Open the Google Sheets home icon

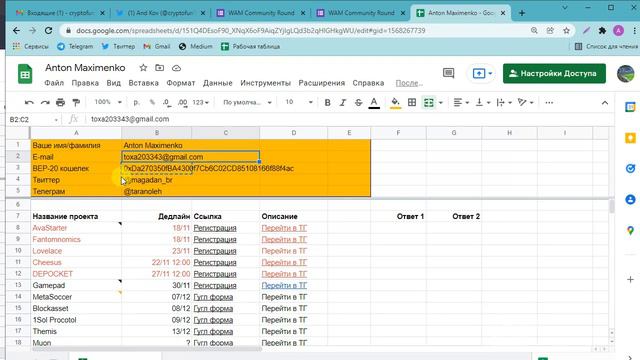tap(25, 74)
